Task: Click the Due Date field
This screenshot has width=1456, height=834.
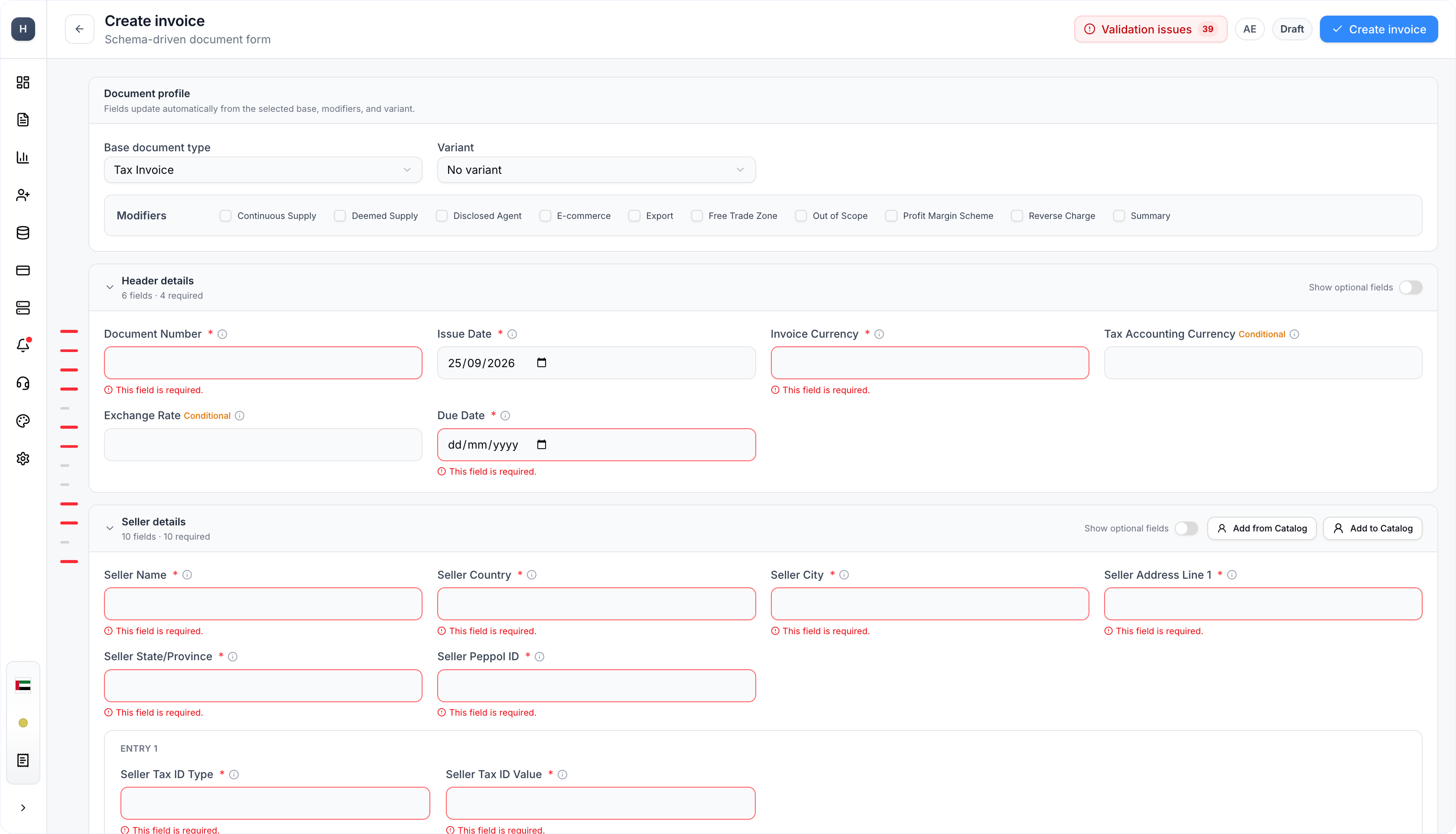Action: 596,444
